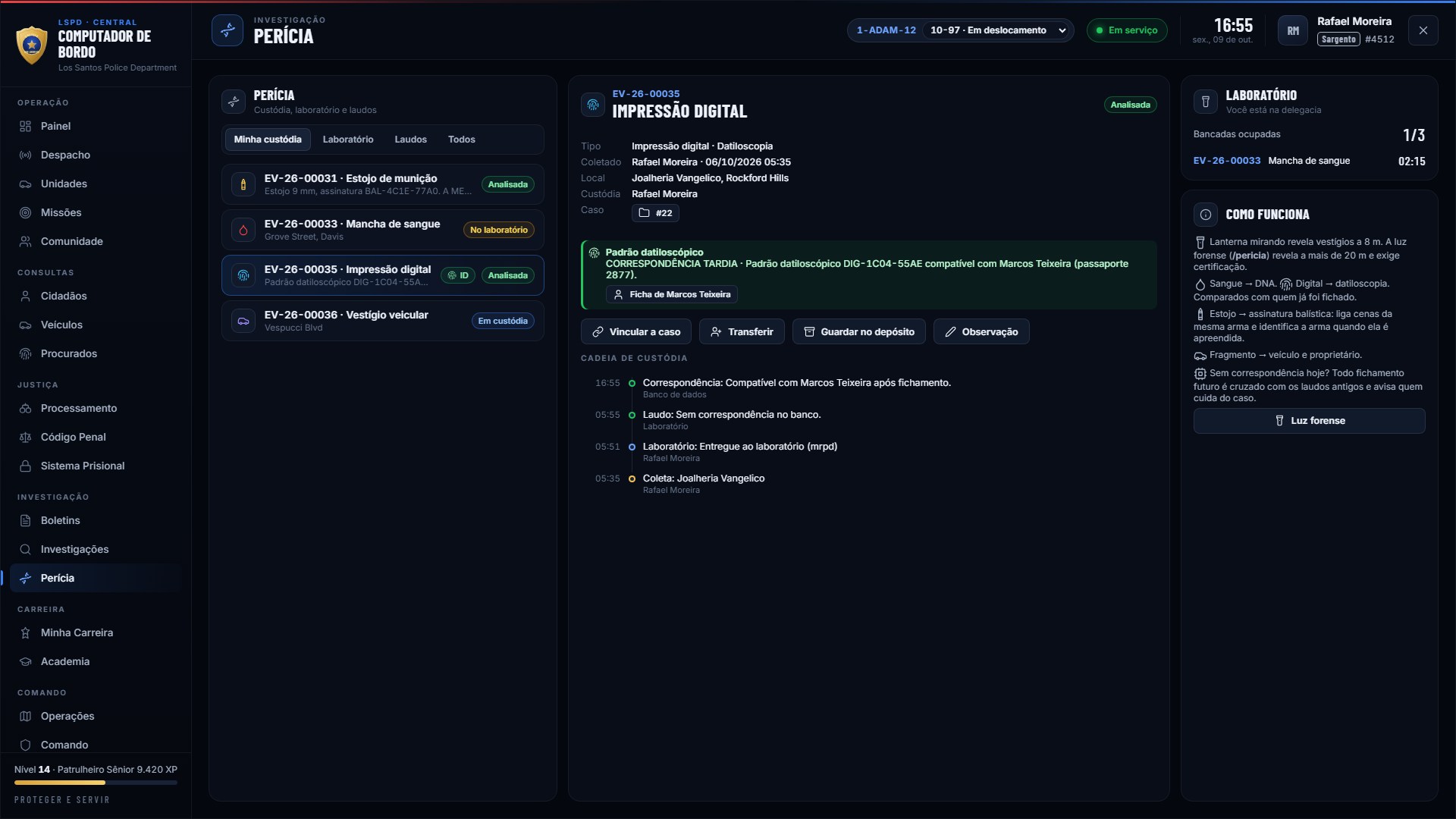The image size is (1456, 819).
Task: Click the XP level progress bar
Action: [x=96, y=783]
